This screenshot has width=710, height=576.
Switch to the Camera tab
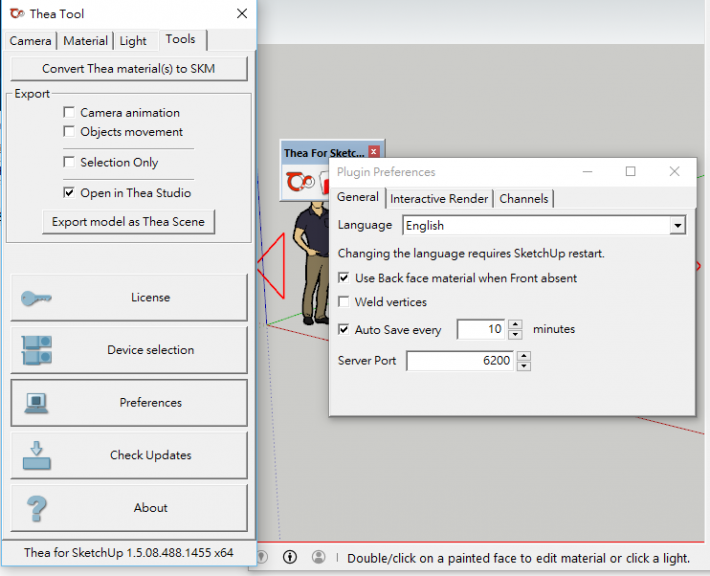30,41
